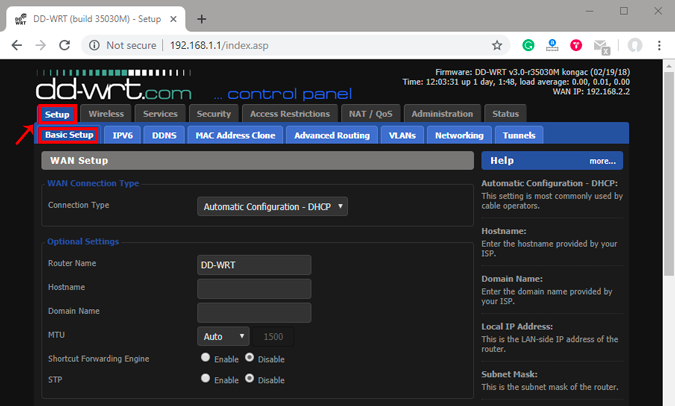Bookmark this page with the star icon
Screen dimensions: 675x406
[497, 45]
